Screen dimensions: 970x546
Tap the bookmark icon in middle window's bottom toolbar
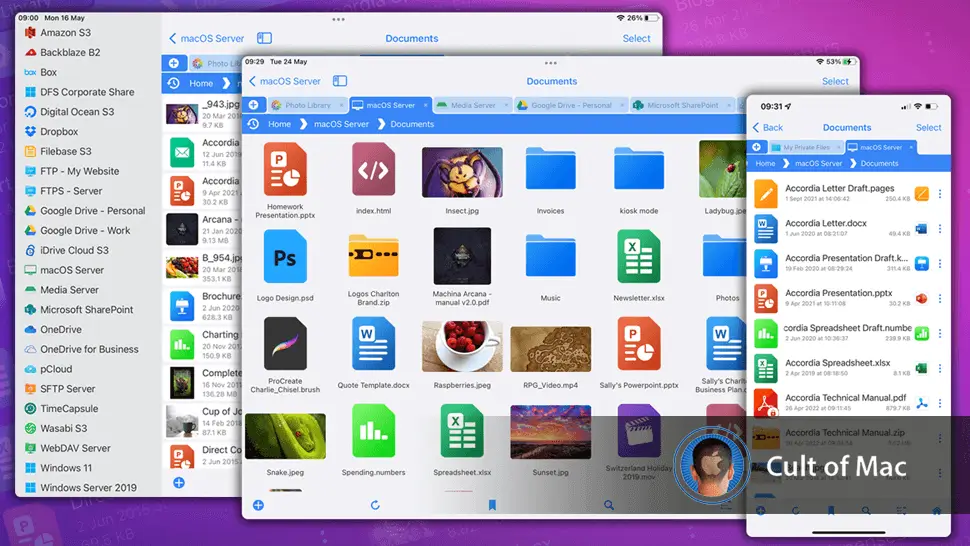tap(492, 506)
